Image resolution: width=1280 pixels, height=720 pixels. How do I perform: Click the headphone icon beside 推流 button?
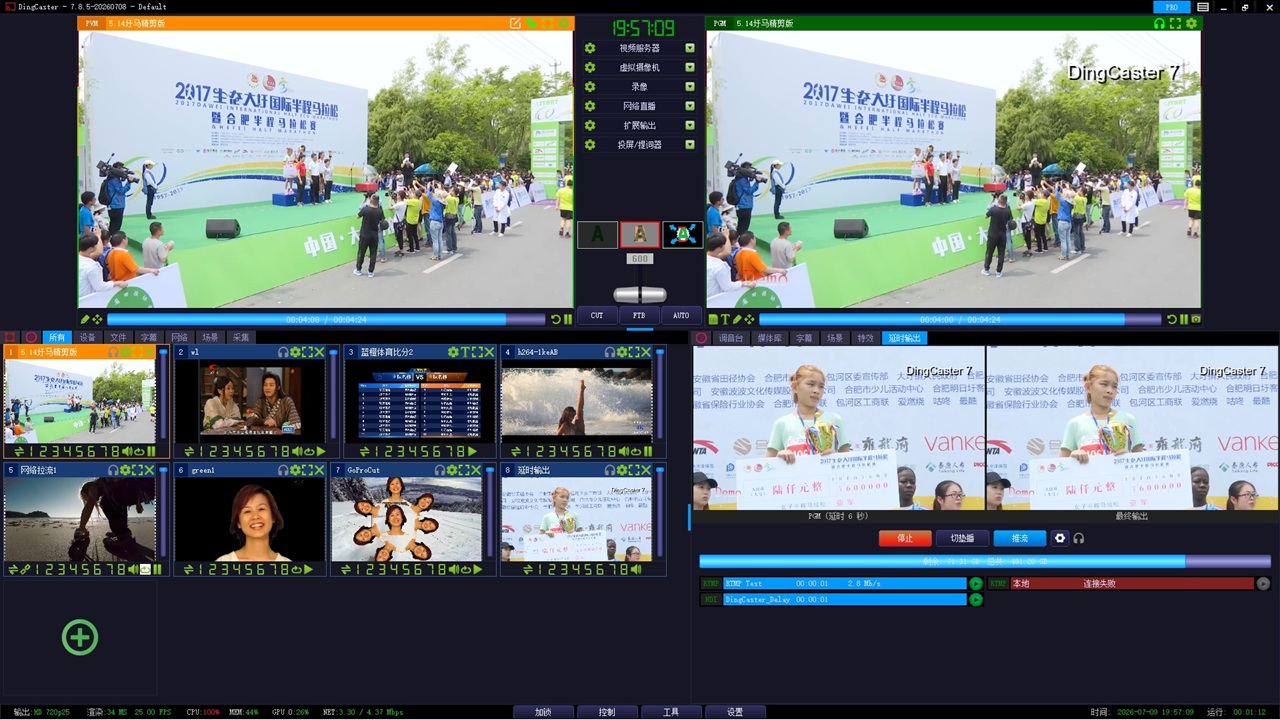[1079, 538]
